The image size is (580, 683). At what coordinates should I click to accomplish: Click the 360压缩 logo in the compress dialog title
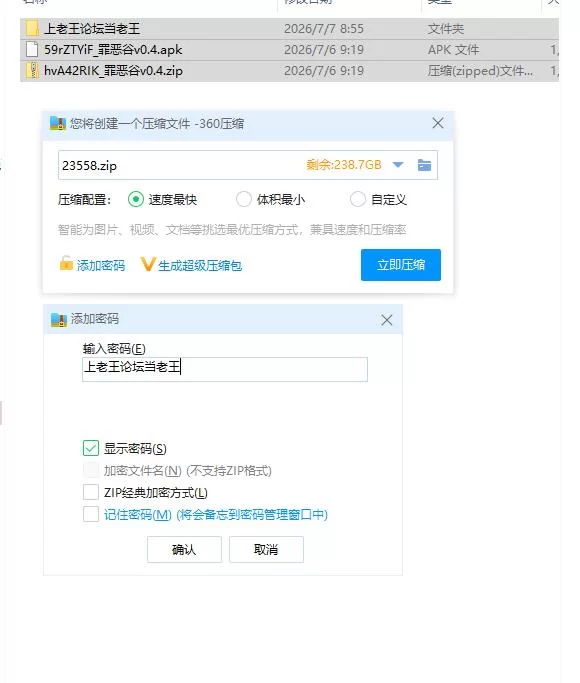click(x=58, y=124)
